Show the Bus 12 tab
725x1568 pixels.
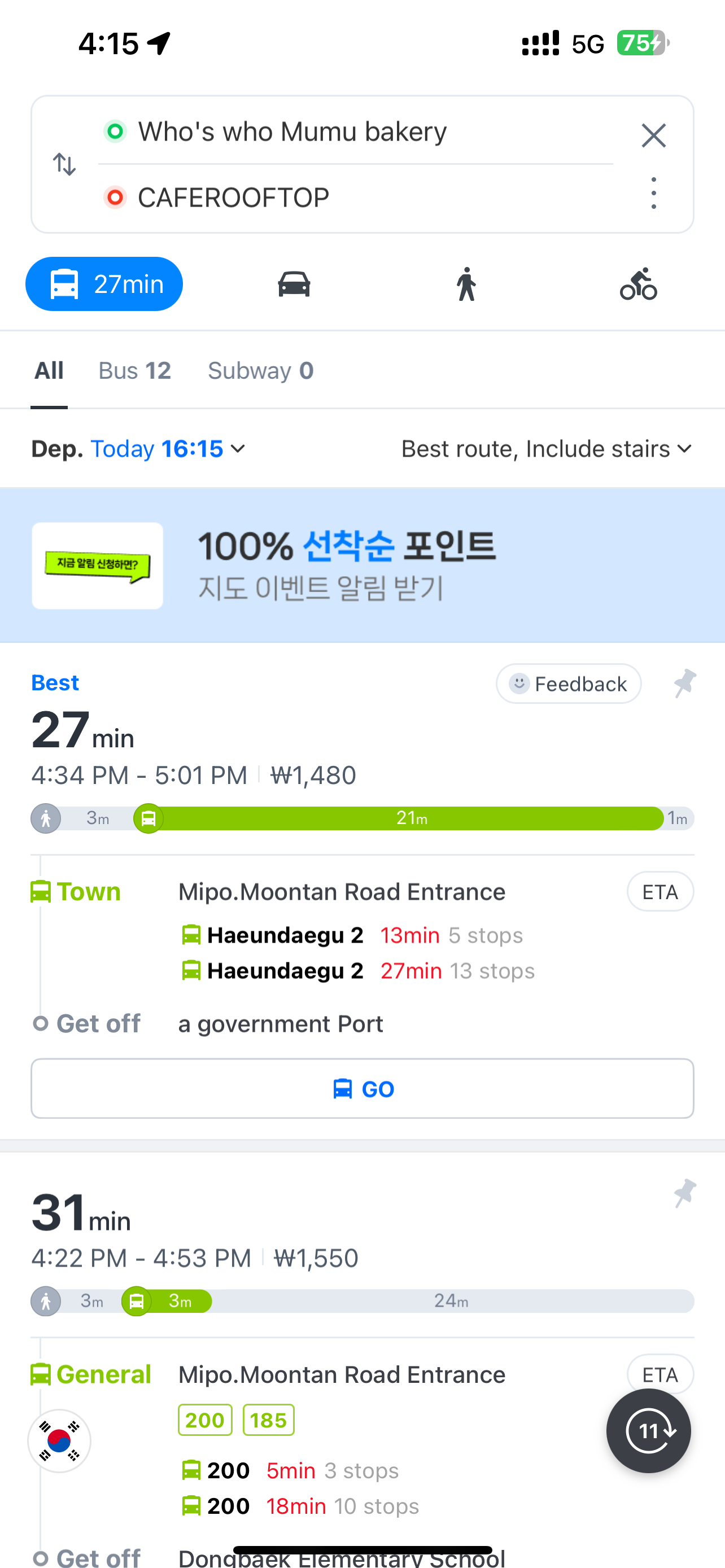[134, 371]
